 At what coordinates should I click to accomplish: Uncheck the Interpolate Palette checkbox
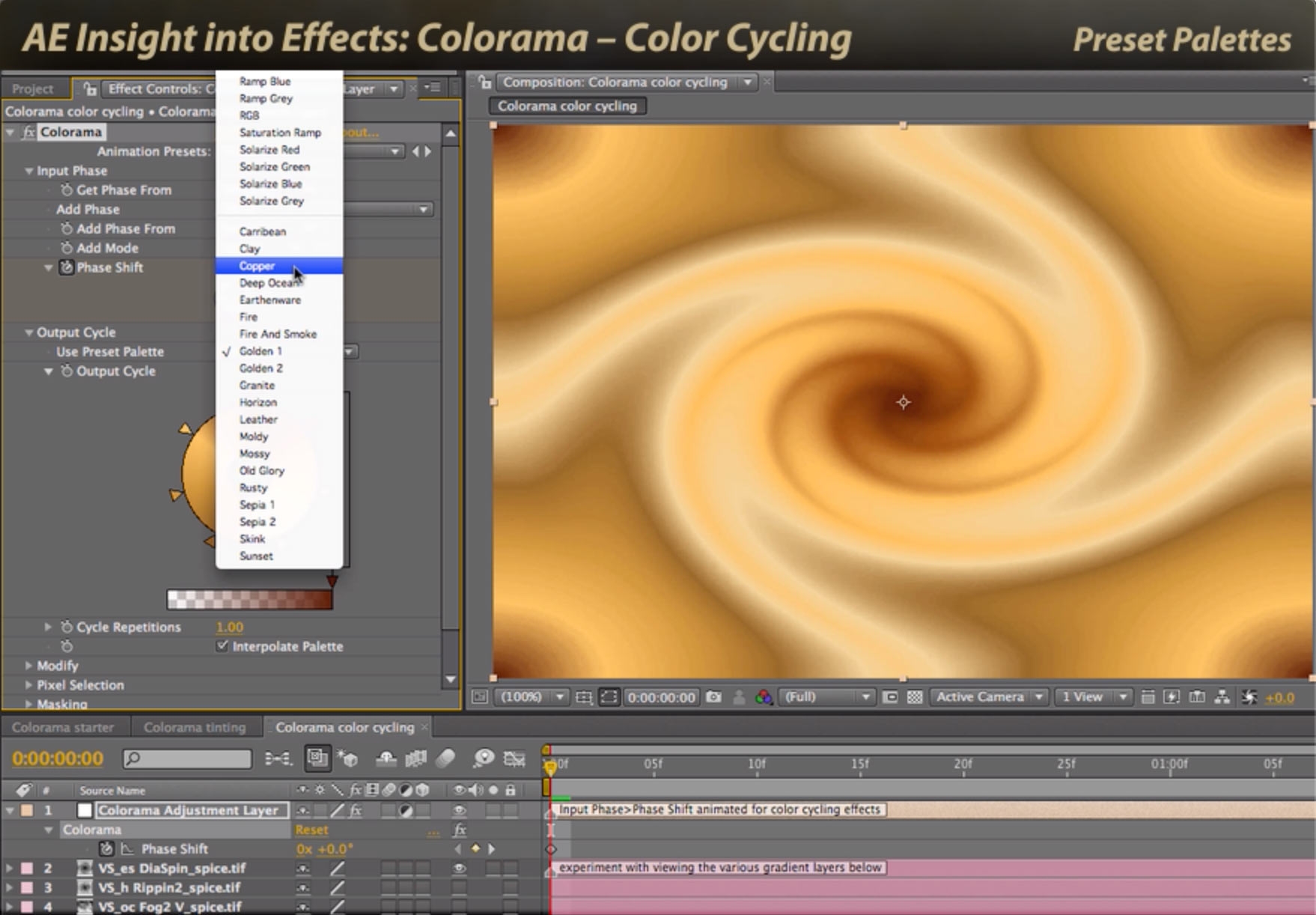222,645
